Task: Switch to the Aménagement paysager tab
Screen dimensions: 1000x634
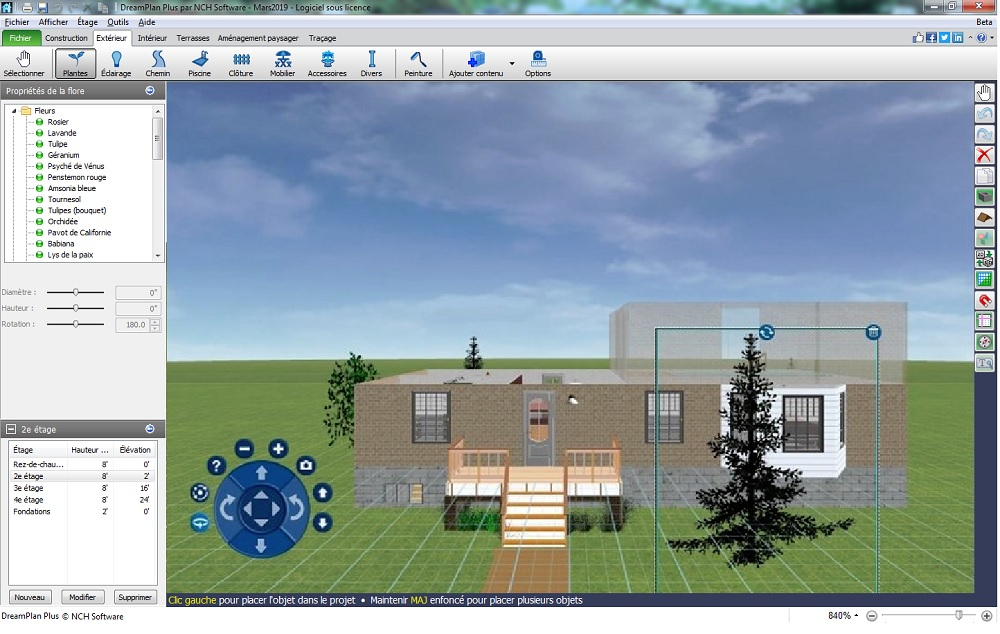Action: 258,38
